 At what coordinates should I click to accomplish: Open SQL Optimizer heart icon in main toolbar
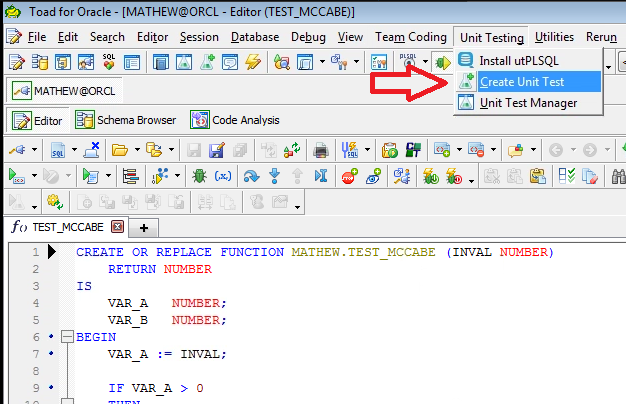[109, 62]
